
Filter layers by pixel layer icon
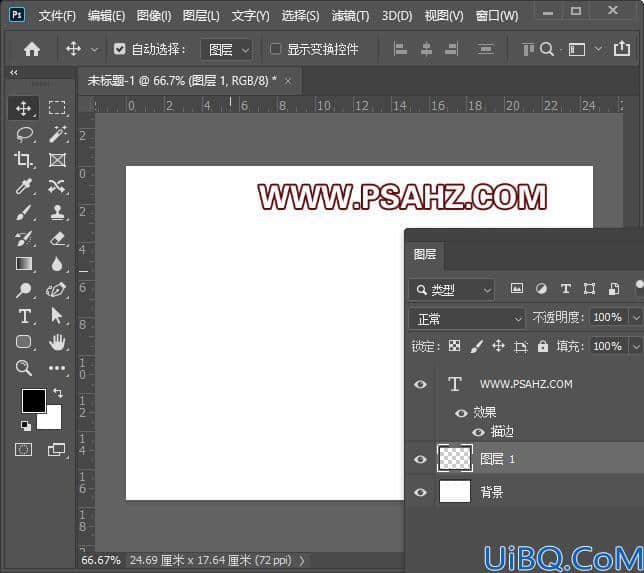517,288
